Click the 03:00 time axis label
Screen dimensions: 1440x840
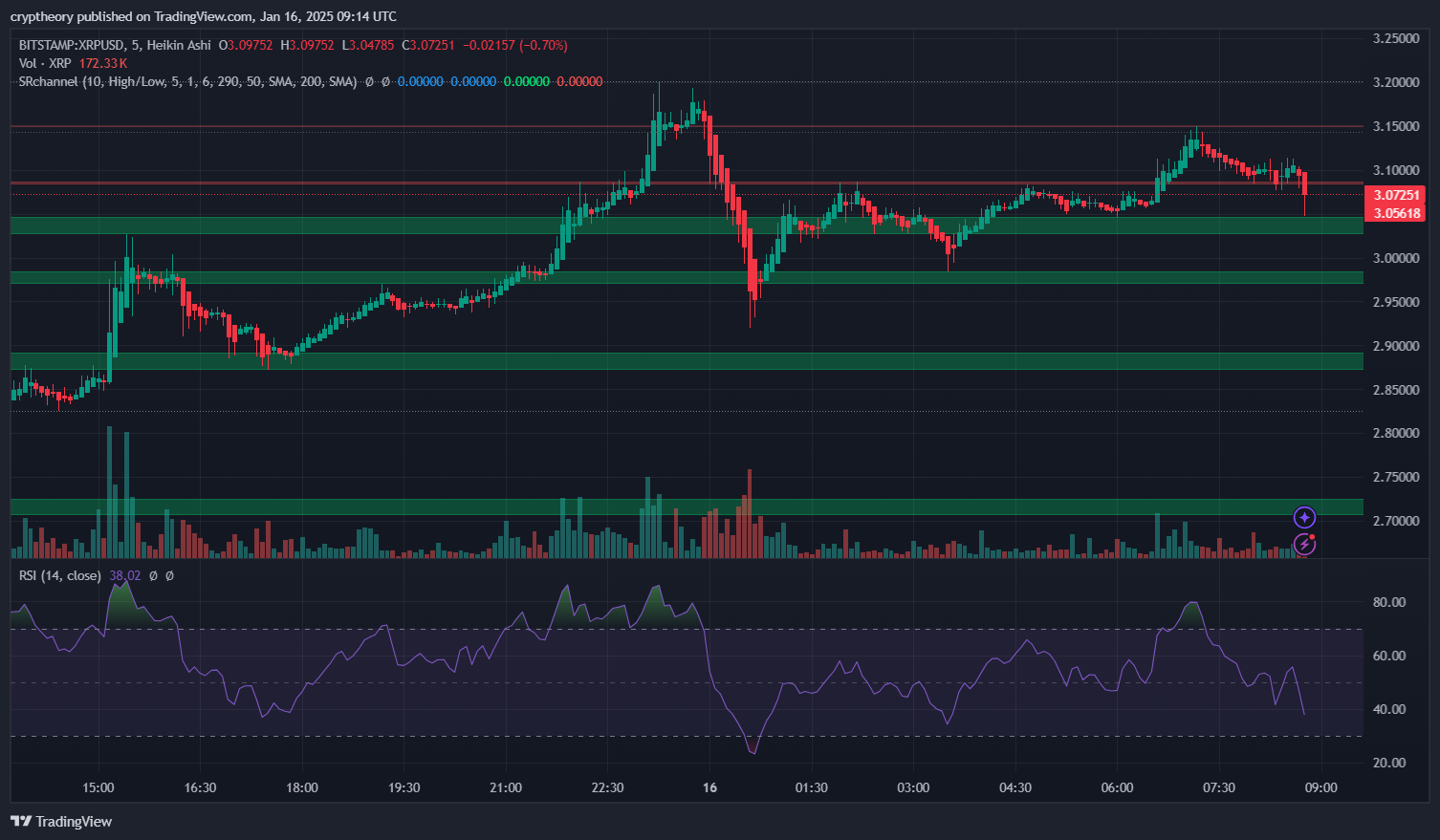[913, 787]
